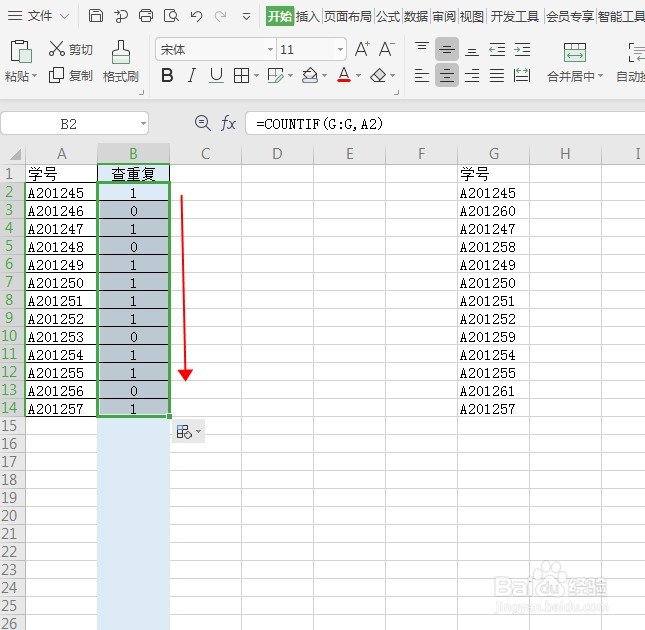Select cell A201260 in column G
Viewport: 645px width, 630px height.
tap(493, 211)
